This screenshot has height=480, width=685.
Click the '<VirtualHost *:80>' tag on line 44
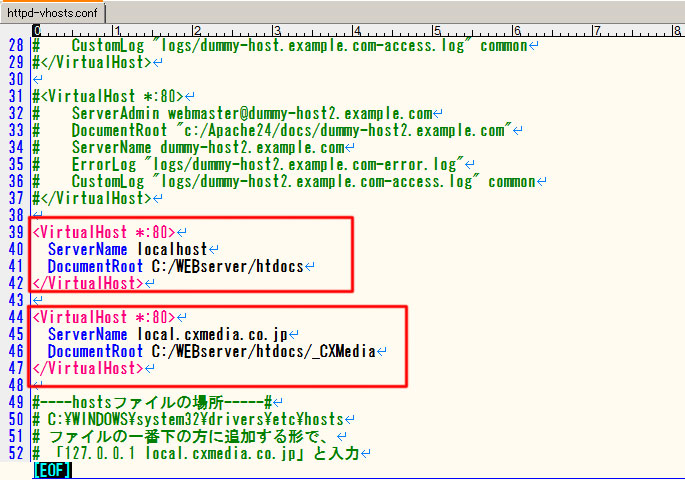(x=104, y=317)
